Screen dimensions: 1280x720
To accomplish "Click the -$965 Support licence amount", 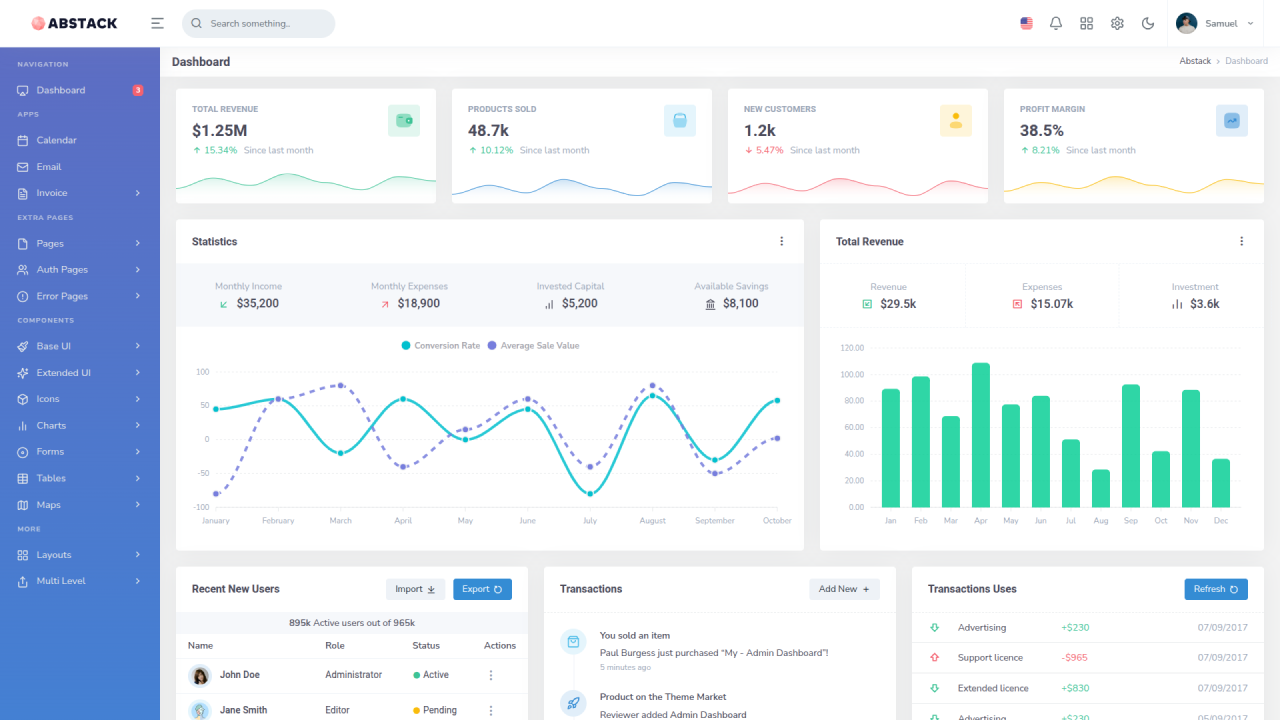I will (x=1074, y=658).
